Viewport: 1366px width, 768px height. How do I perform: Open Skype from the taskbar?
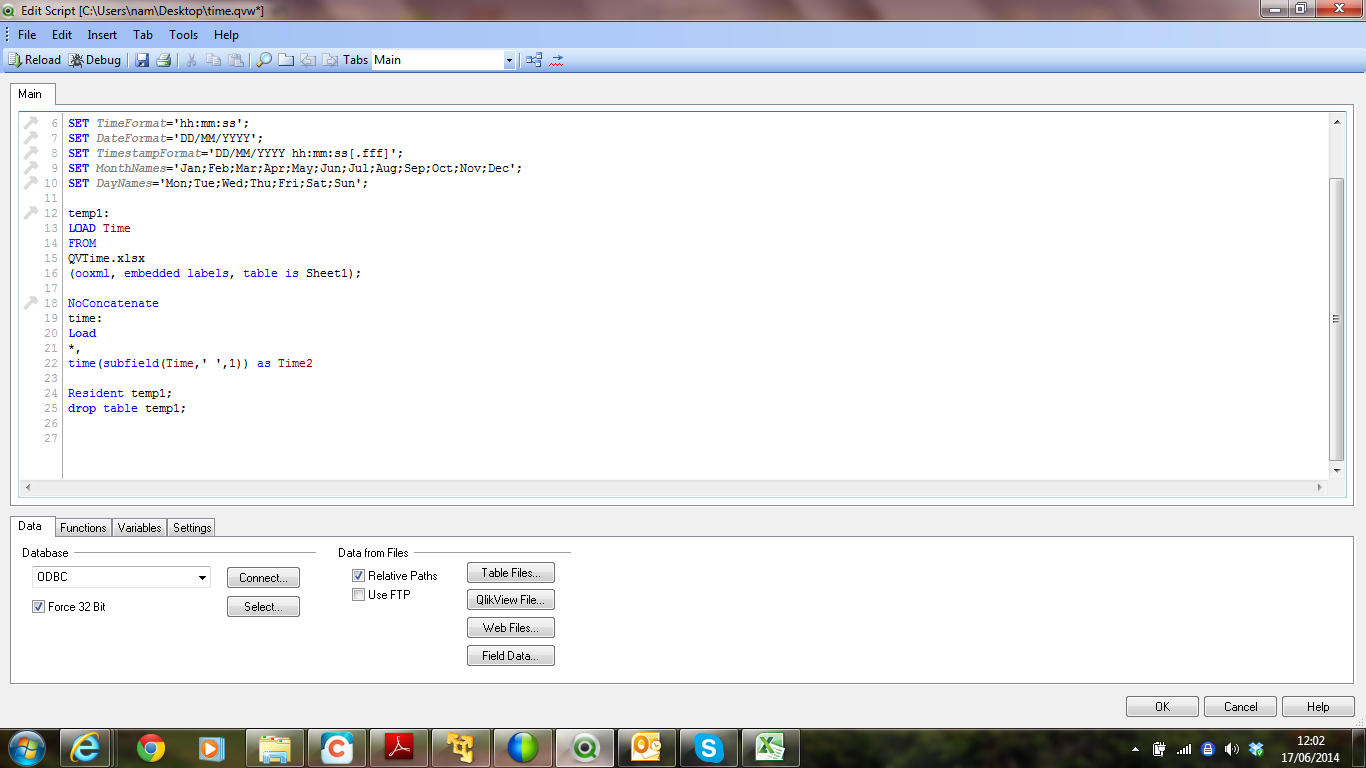709,747
